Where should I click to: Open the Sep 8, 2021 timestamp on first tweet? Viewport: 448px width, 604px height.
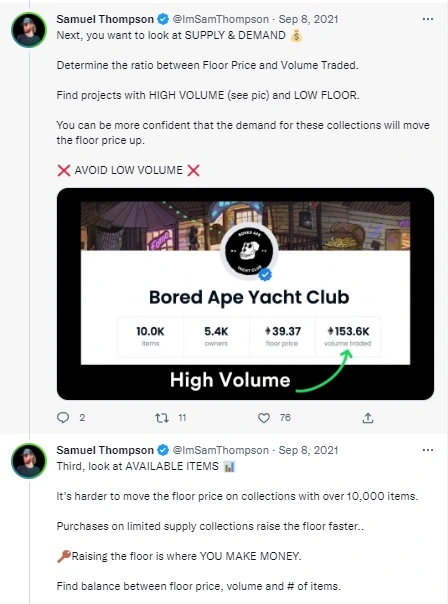(x=308, y=19)
